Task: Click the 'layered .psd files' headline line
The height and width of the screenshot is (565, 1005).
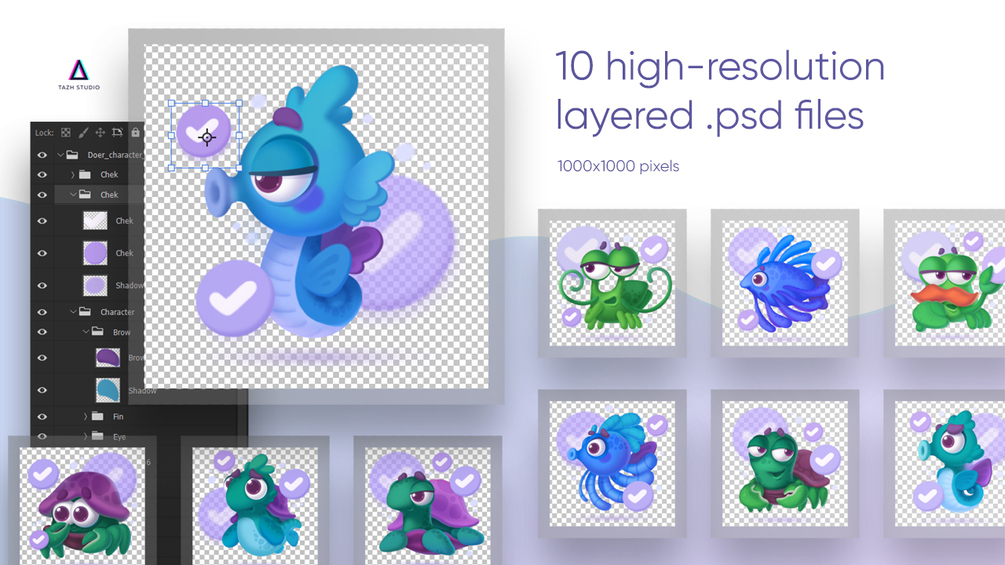Action: (x=710, y=115)
